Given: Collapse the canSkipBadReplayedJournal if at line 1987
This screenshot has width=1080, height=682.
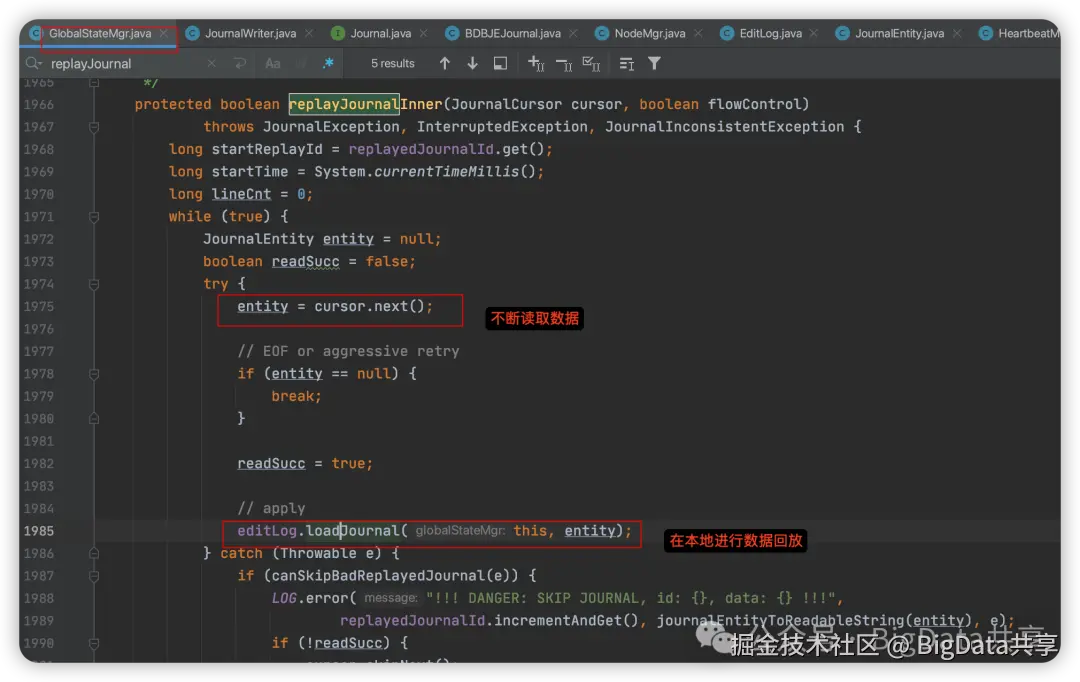Looking at the screenshot, I should click(94, 576).
